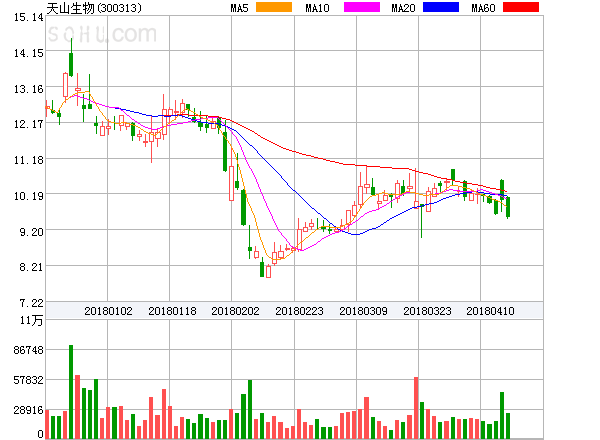Click the 13.16 price axis label
The width and height of the screenshot is (600, 440).
click(x=29, y=89)
